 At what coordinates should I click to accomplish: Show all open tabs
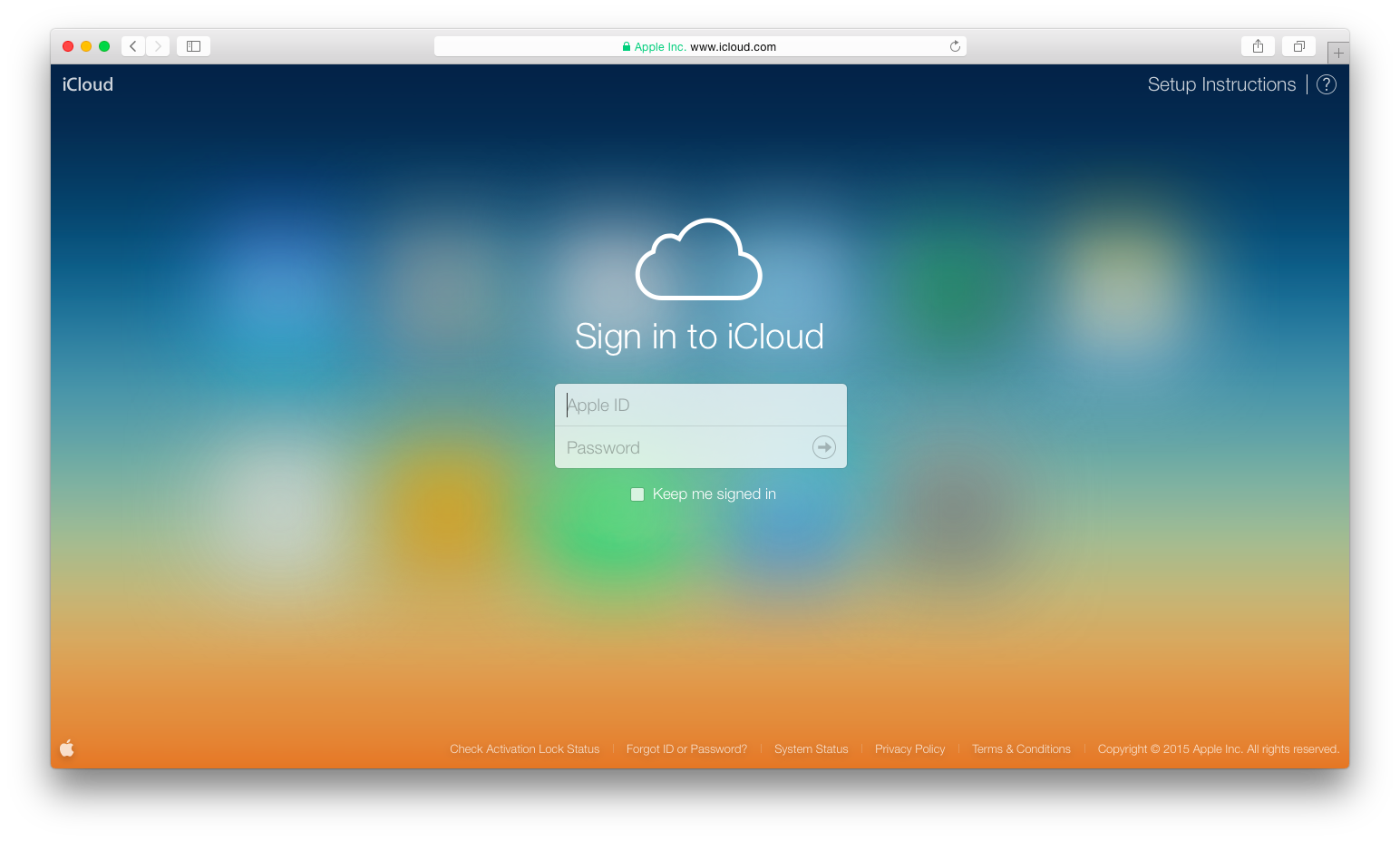coord(1298,45)
